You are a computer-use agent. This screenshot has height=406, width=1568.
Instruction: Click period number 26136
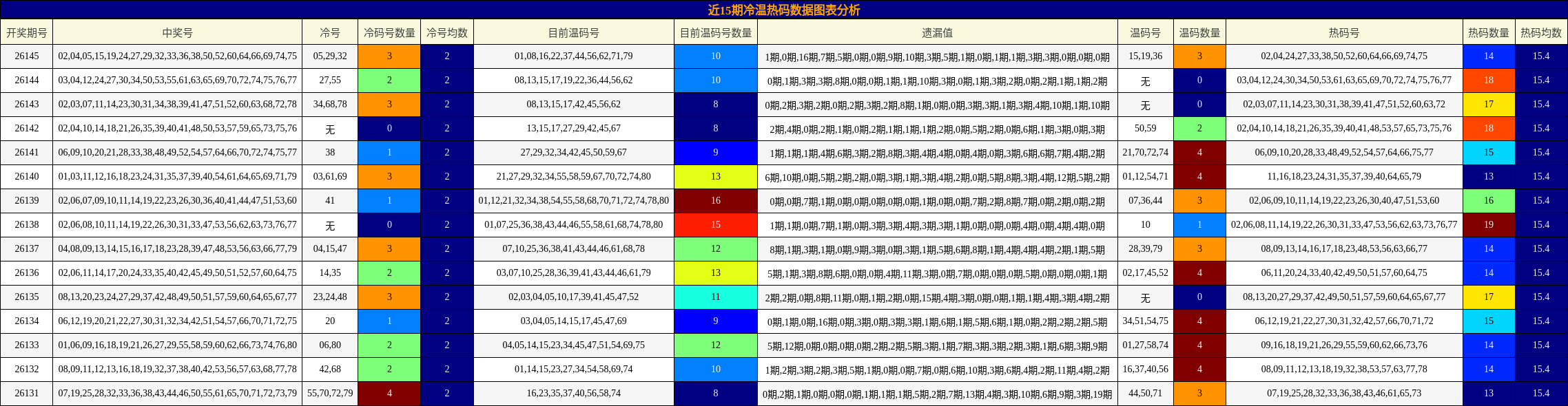(x=27, y=273)
